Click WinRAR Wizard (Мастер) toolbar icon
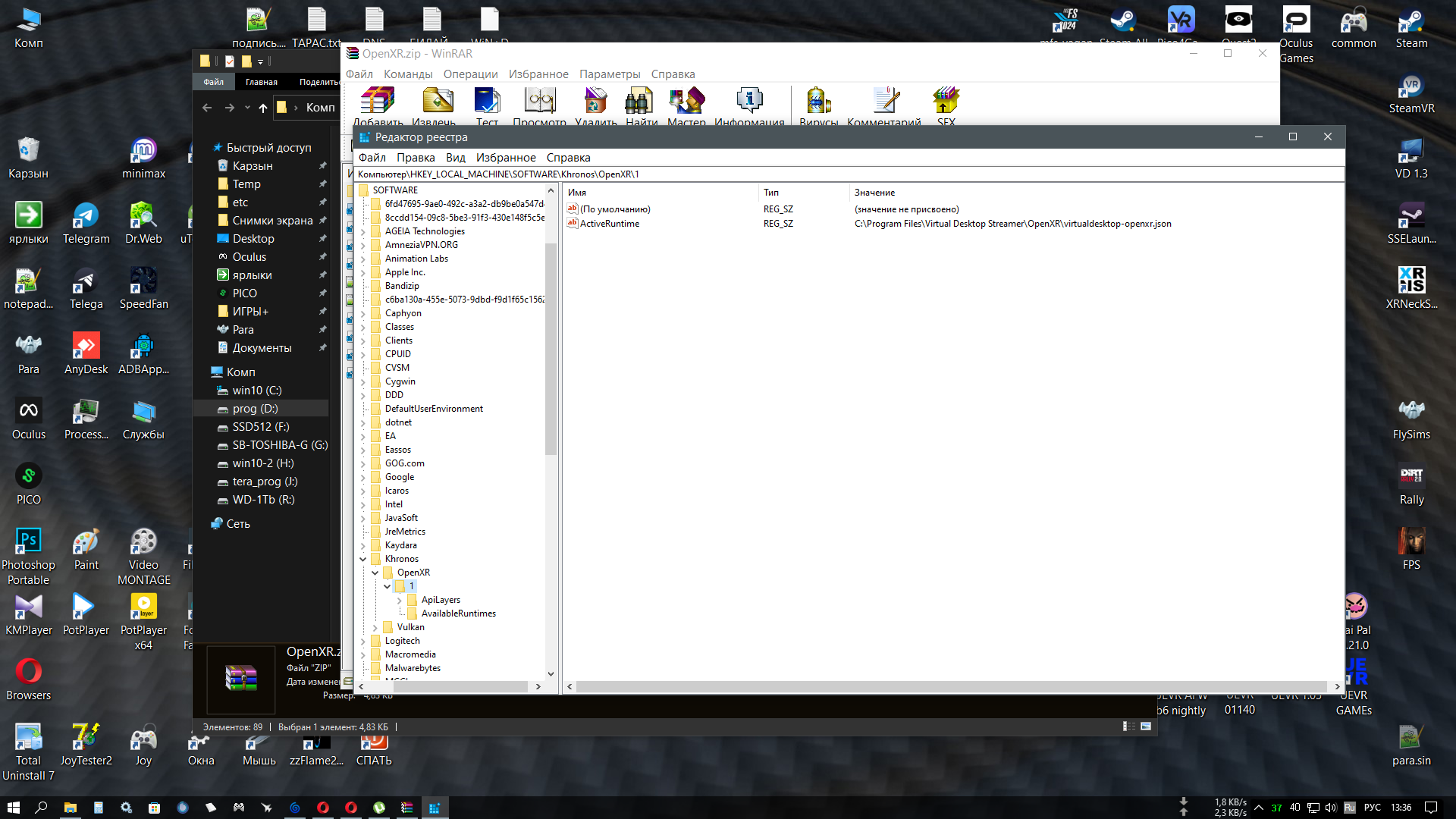 [686, 100]
